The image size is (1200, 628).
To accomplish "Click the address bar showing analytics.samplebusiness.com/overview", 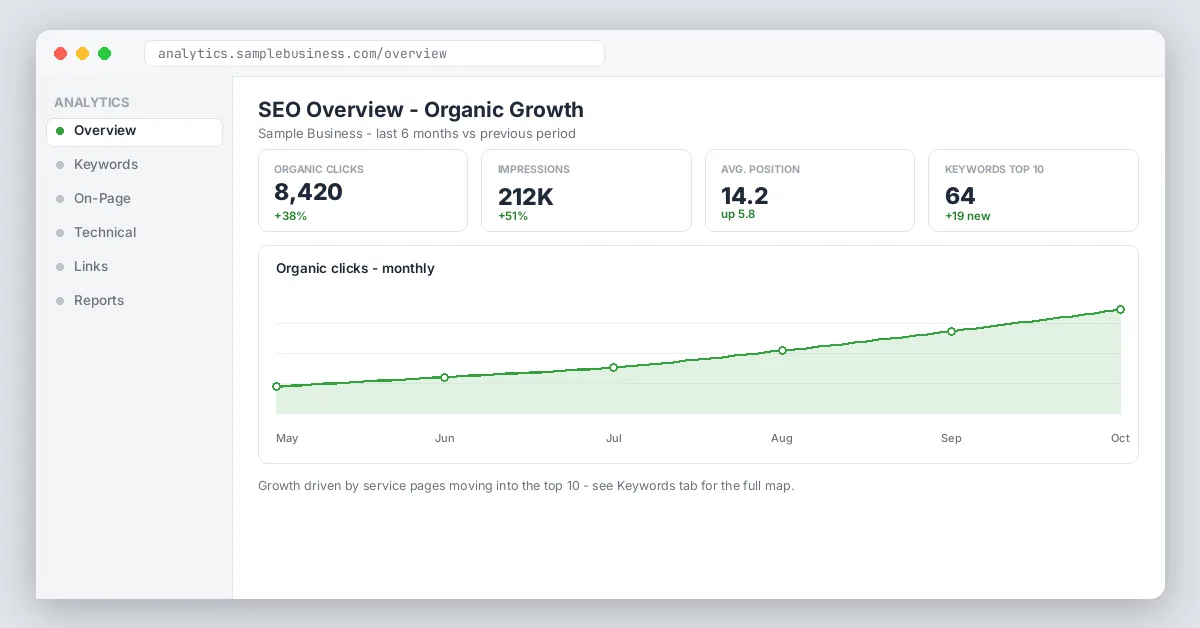I will (374, 53).
